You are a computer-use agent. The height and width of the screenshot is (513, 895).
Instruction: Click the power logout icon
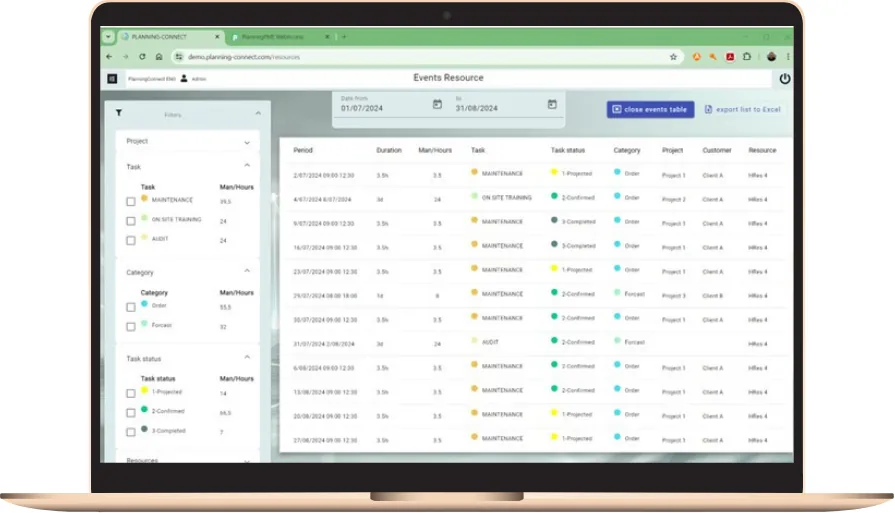[785, 79]
